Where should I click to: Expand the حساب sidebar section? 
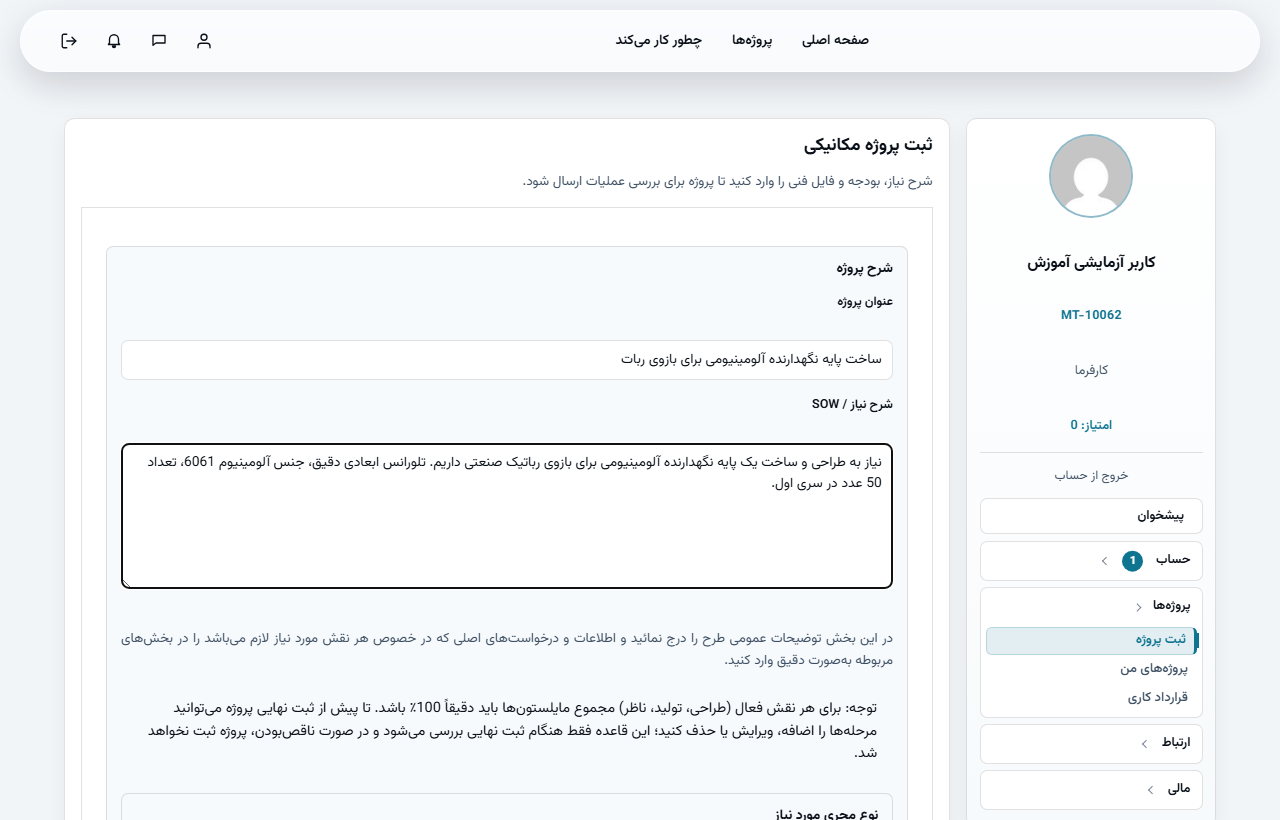(x=1091, y=560)
